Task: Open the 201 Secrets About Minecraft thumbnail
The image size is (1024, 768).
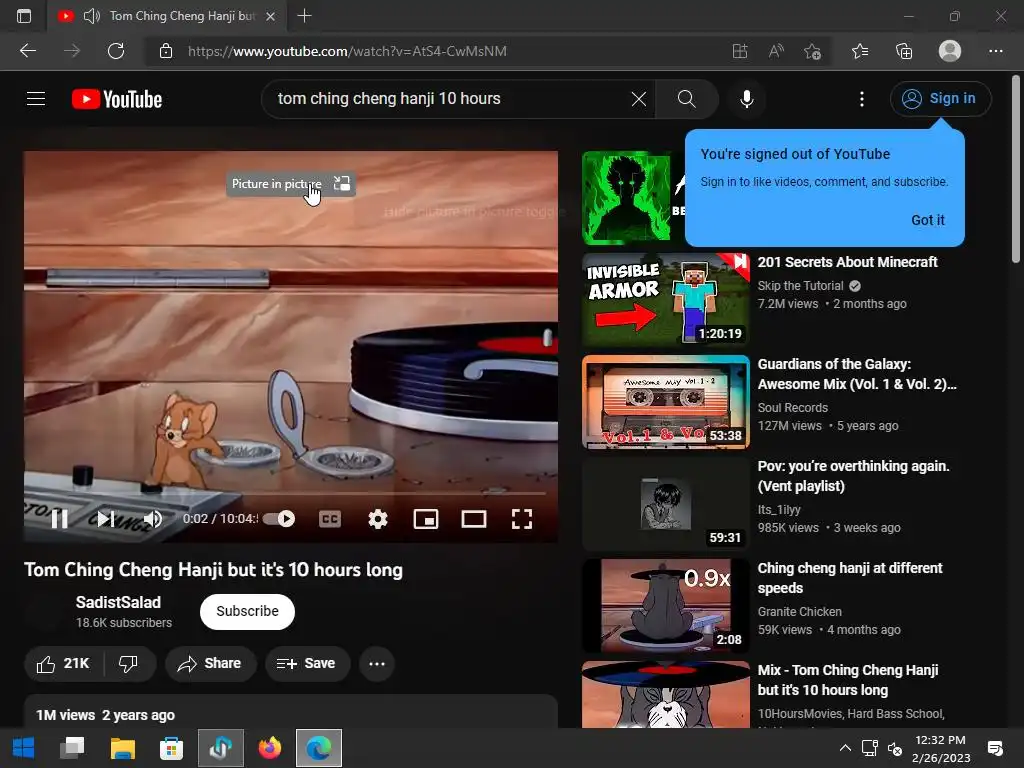Action: click(665, 300)
